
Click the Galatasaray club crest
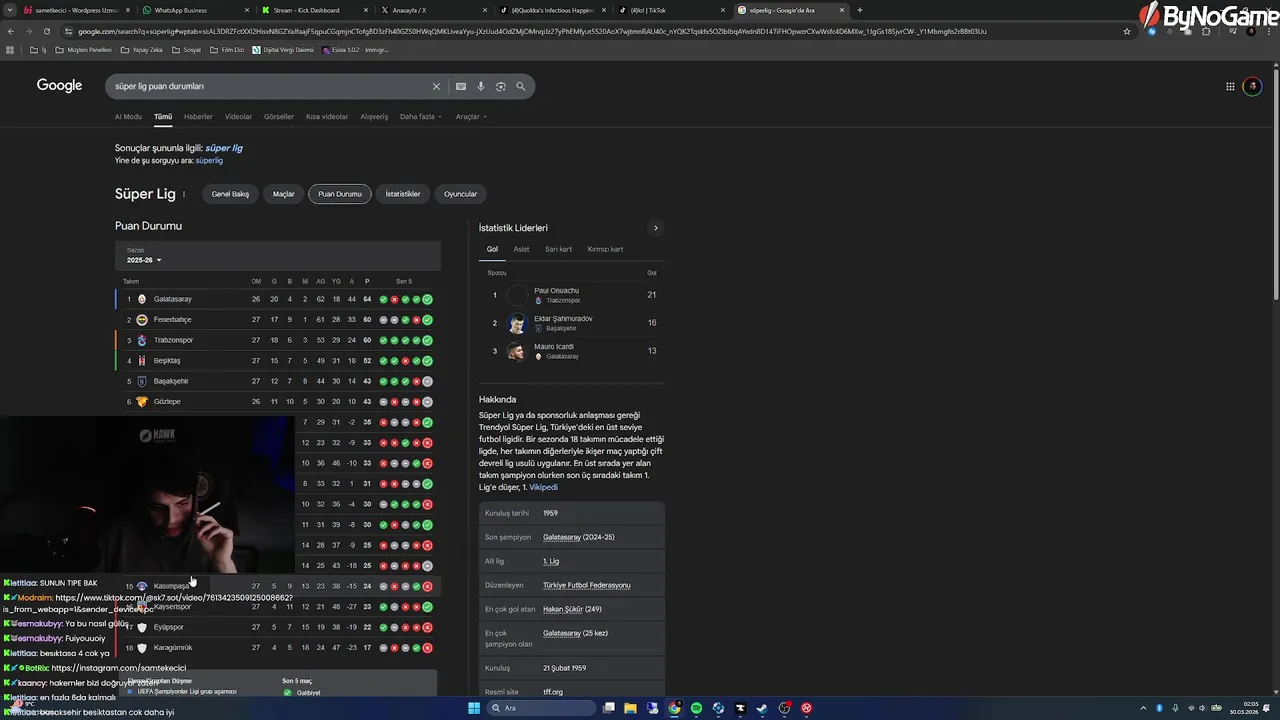[142, 299]
